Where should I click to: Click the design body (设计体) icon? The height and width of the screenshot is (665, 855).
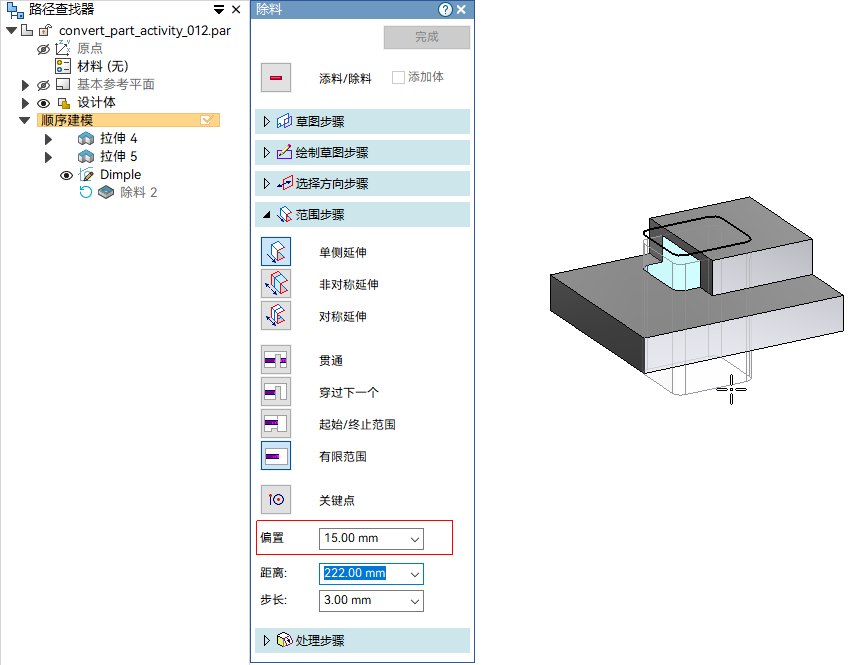click(x=64, y=102)
